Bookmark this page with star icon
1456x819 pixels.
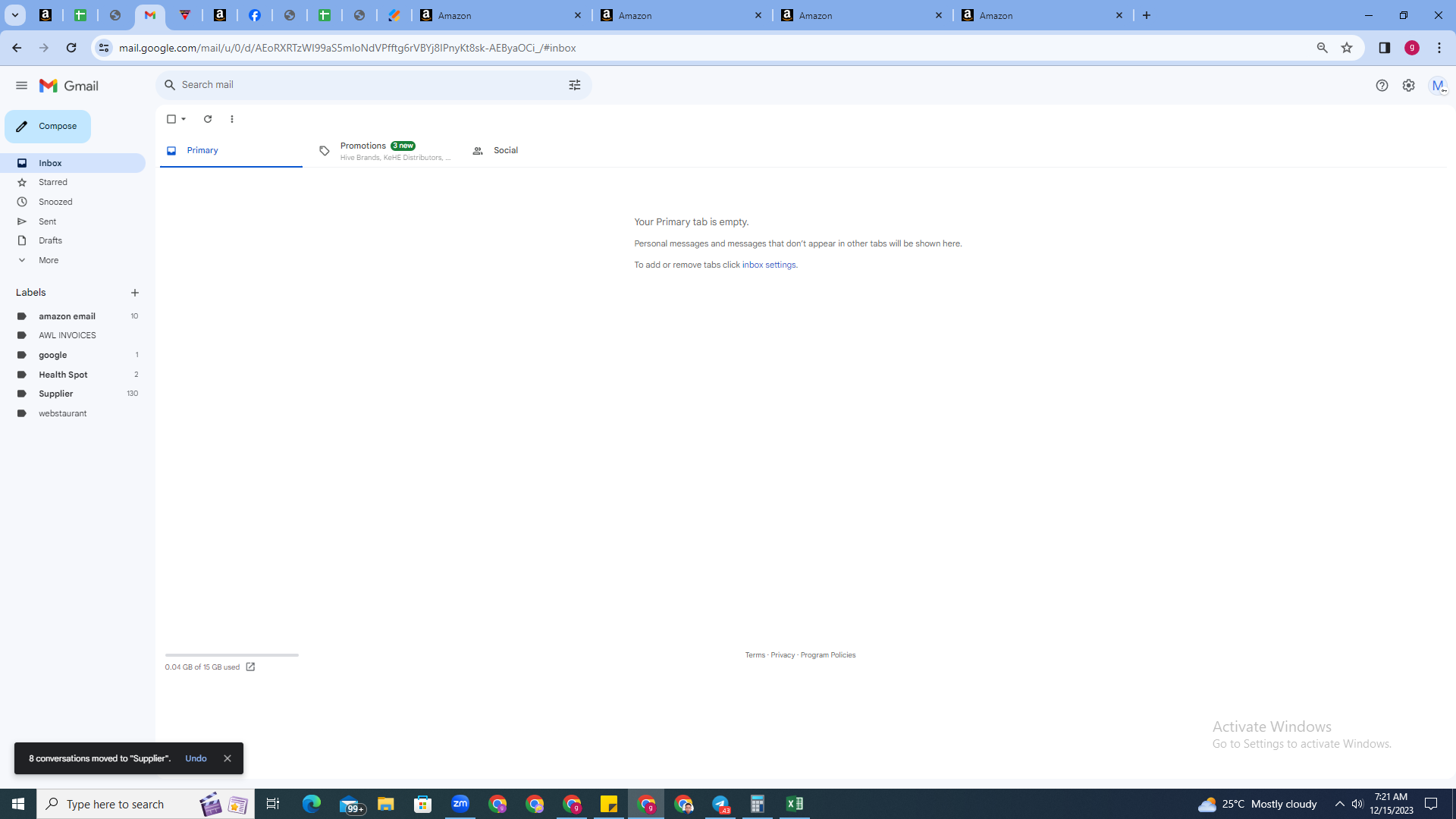1347,48
